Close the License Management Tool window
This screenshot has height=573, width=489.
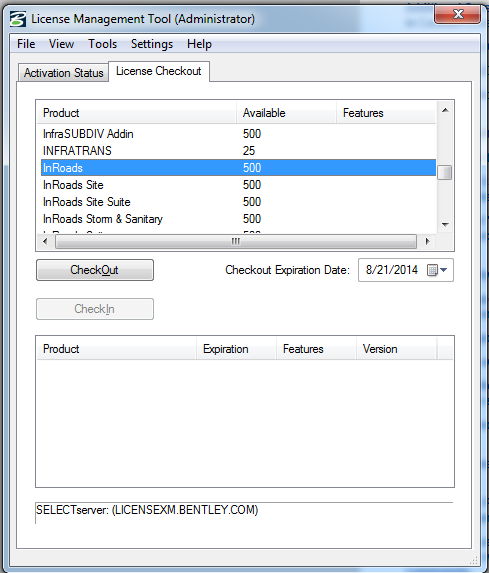pyautogui.click(x=458, y=14)
